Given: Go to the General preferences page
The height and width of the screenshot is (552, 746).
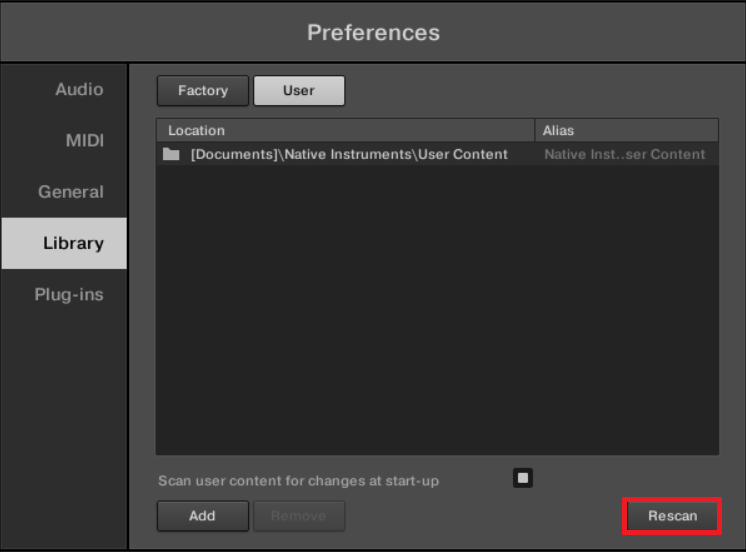Looking at the screenshot, I should point(71,192).
